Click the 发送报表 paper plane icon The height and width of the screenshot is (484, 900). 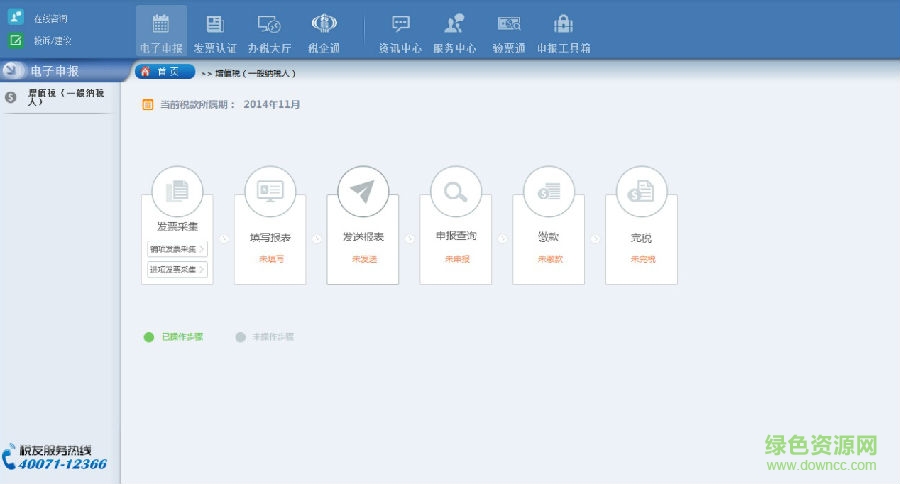pos(362,191)
